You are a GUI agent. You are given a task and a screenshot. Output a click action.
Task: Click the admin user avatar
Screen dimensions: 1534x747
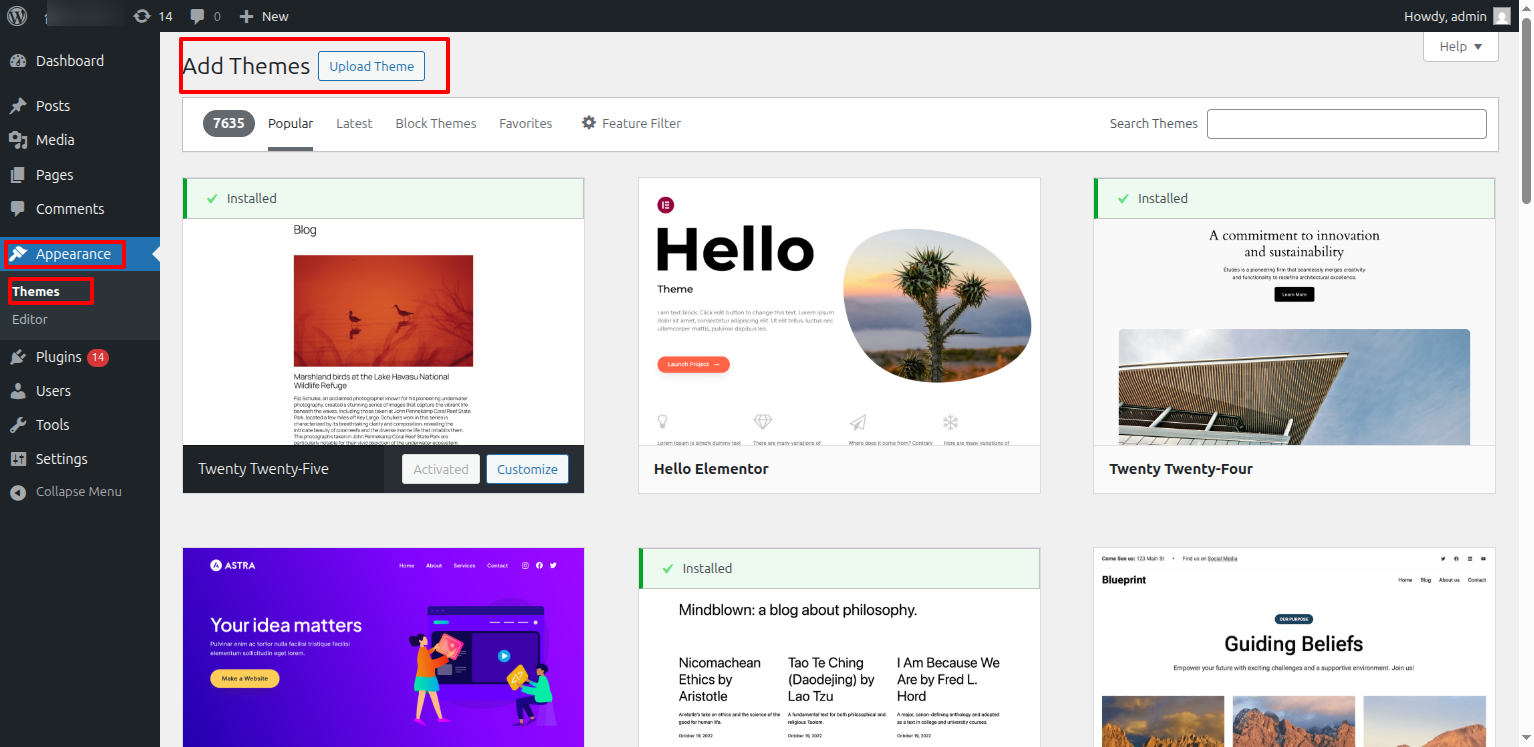tap(1501, 16)
